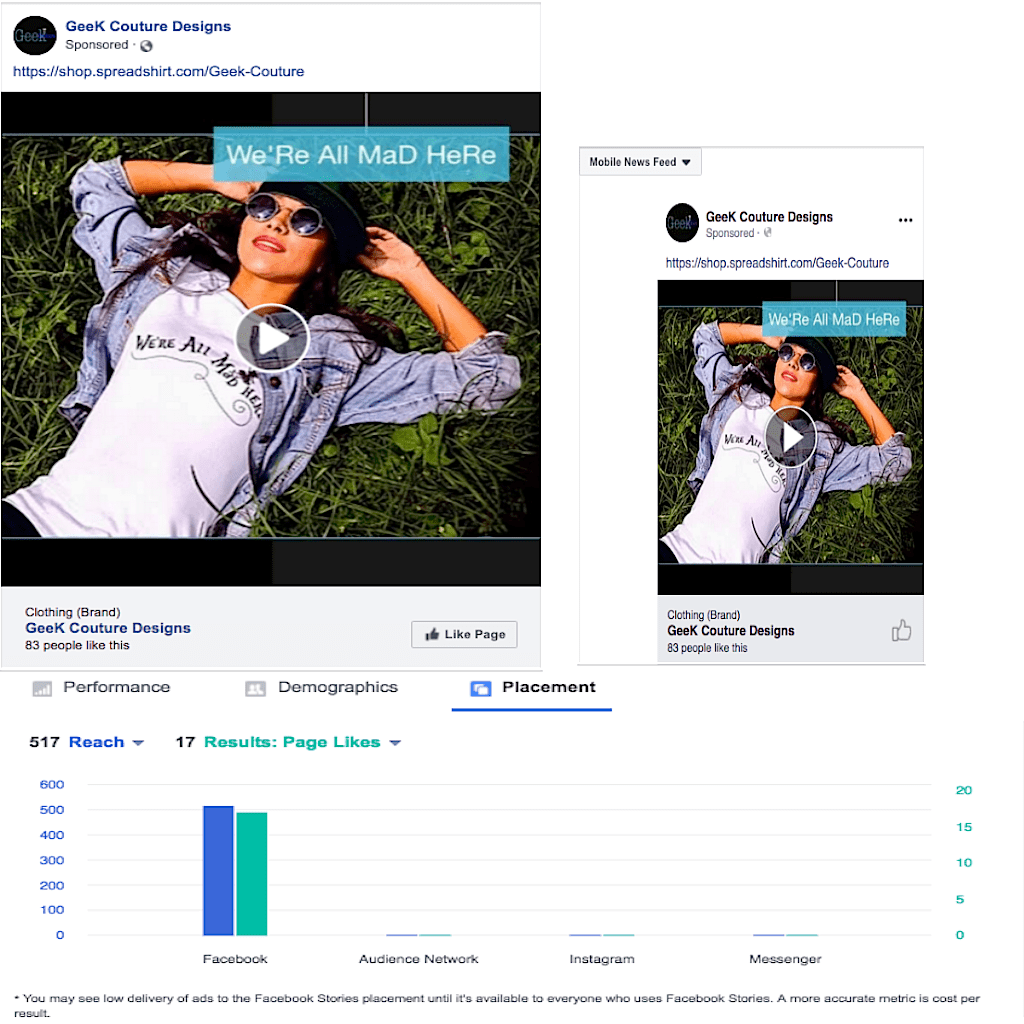1024x1024 pixels.
Task: Switch to the Performance tab
Action: [x=116, y=687]
